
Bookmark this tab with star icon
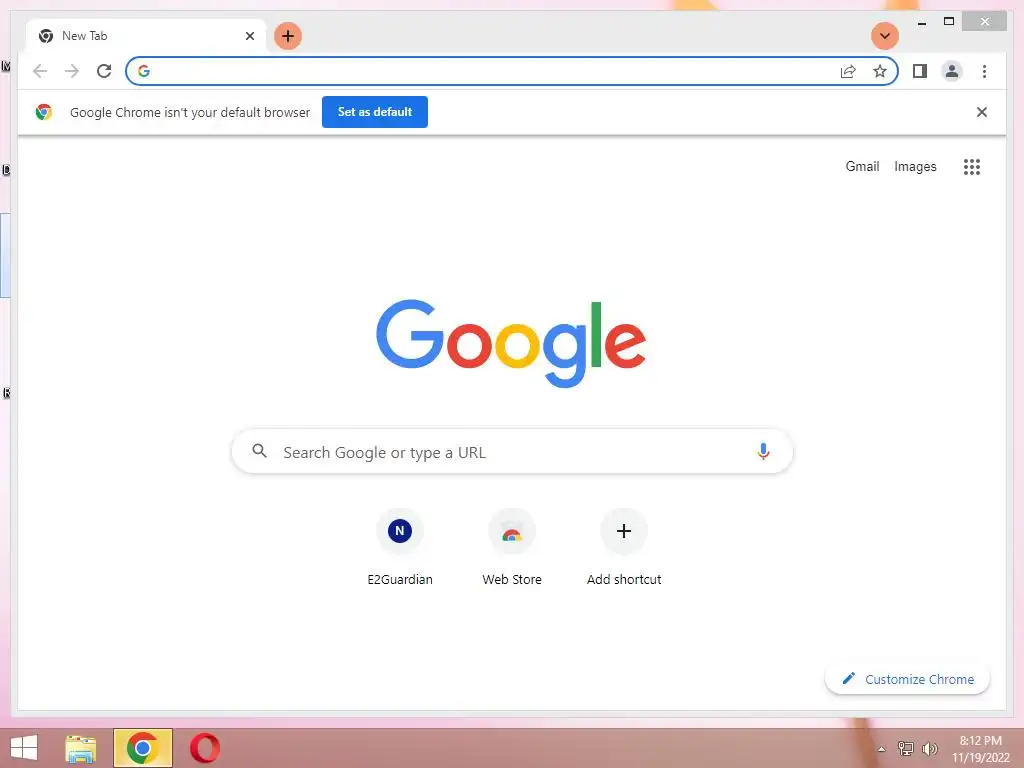(880, 71)
